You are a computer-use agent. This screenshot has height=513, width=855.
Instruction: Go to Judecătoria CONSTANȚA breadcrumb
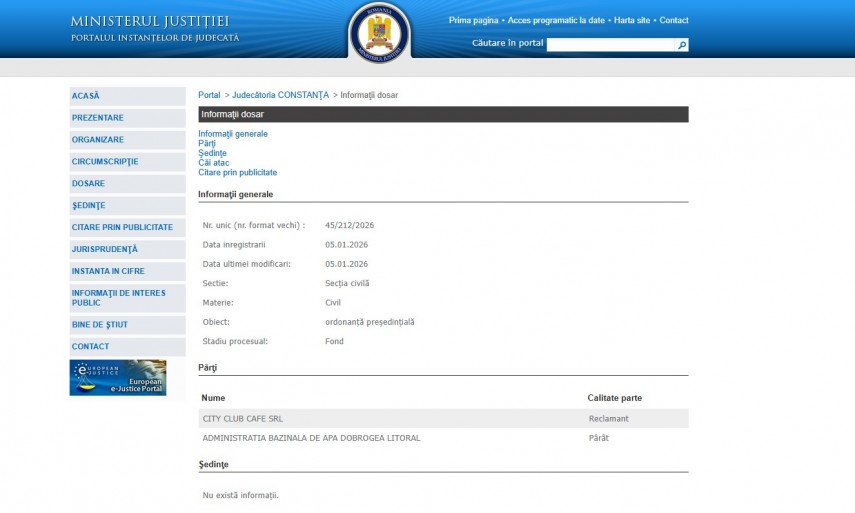[x=280, y=95]
